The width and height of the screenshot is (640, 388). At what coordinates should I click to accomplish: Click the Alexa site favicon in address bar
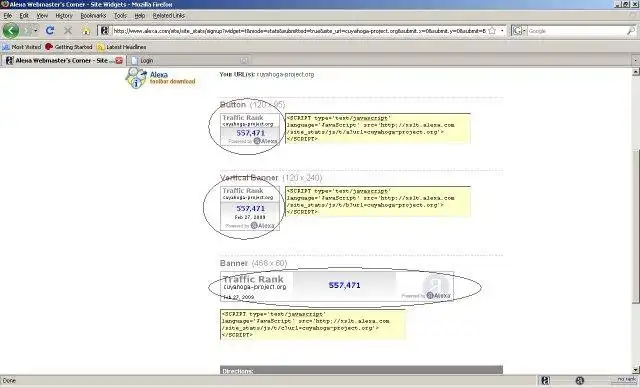[104, 31]
